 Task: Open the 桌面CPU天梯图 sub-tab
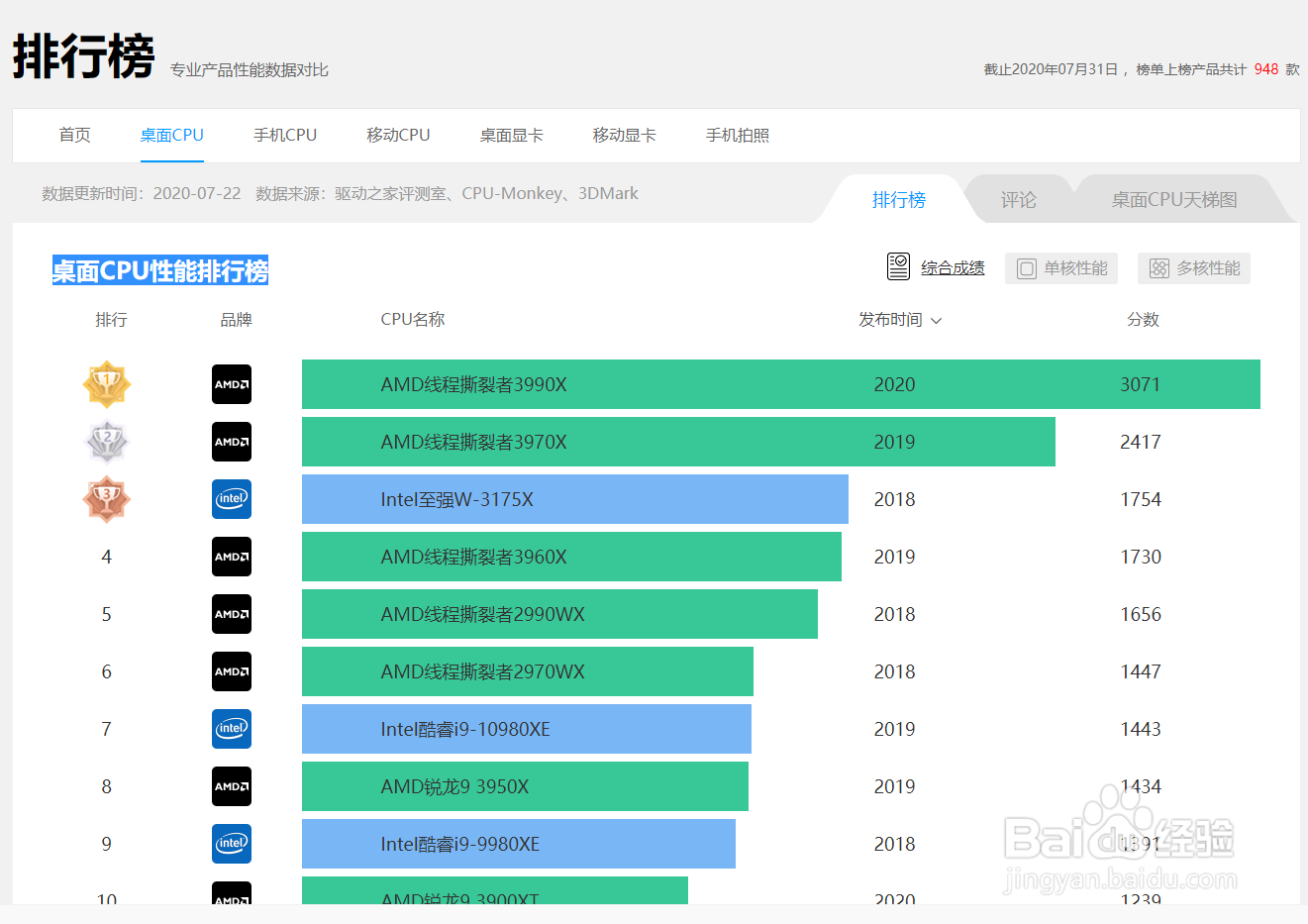click(1174, 199)
